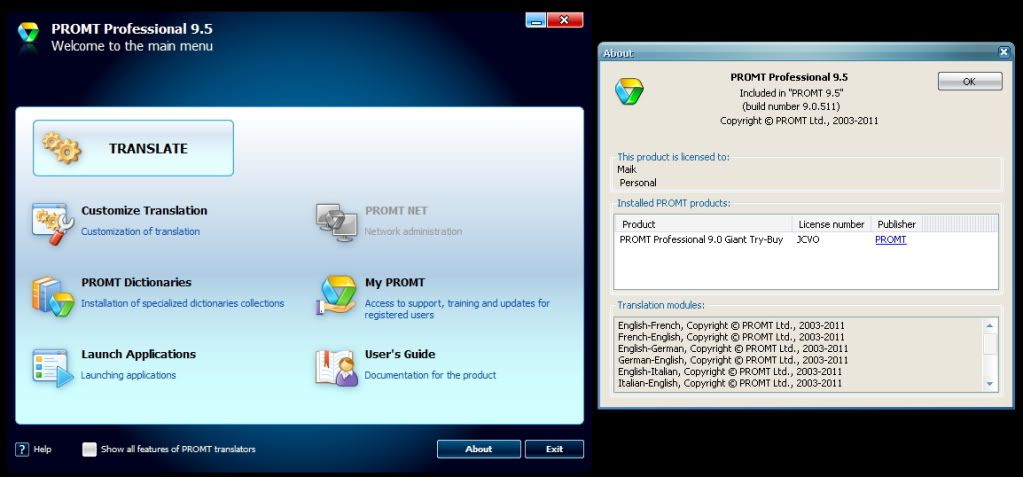Viewport: 1023px width, 477px height.
Task: Click license number JCVO cell
Action: (x=808, y=239)
